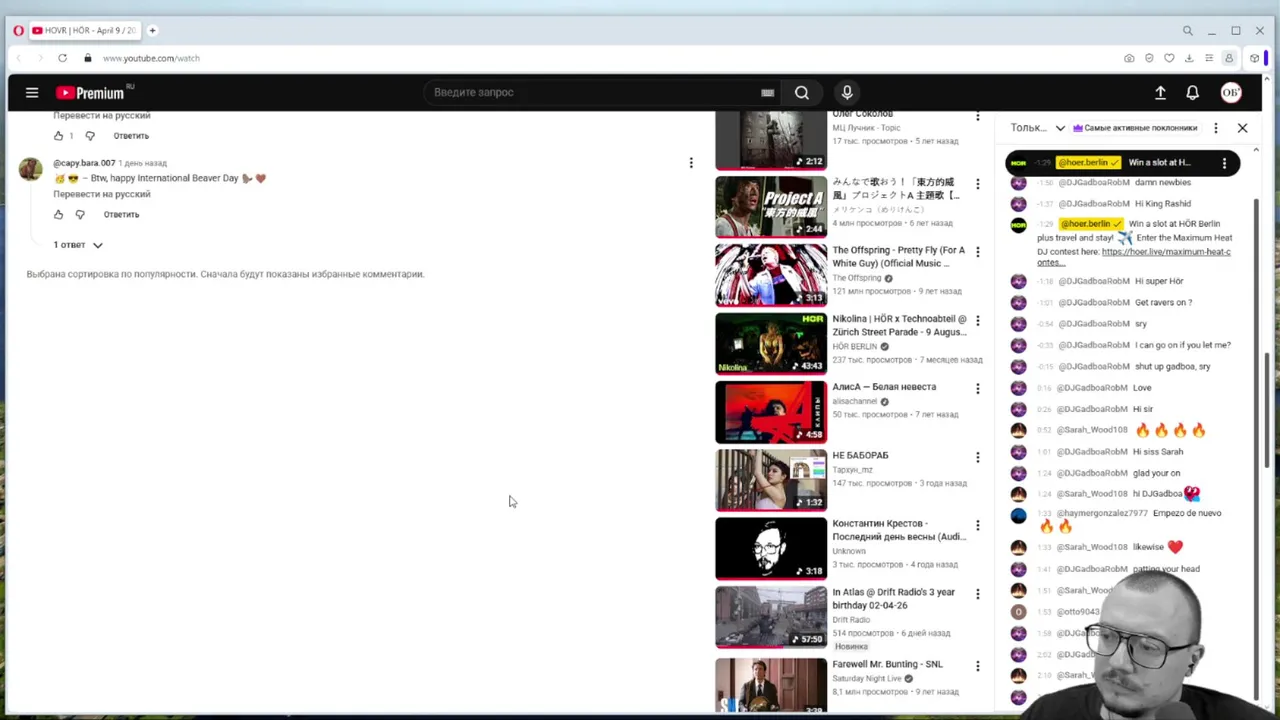This screenshot has height=720, width=1280.
Task: Open options for НЕ БАБОРАБ video
Action: 977,457
